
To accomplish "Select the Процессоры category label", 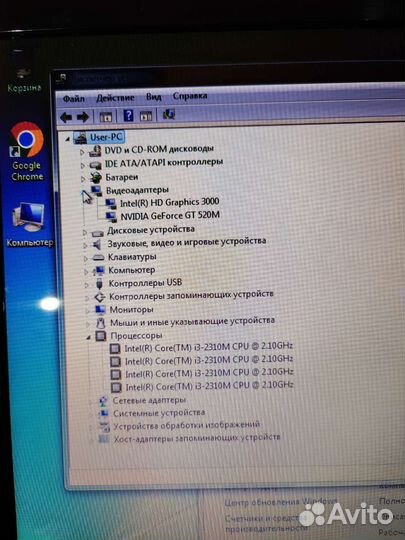I will [x=136, y=335].
